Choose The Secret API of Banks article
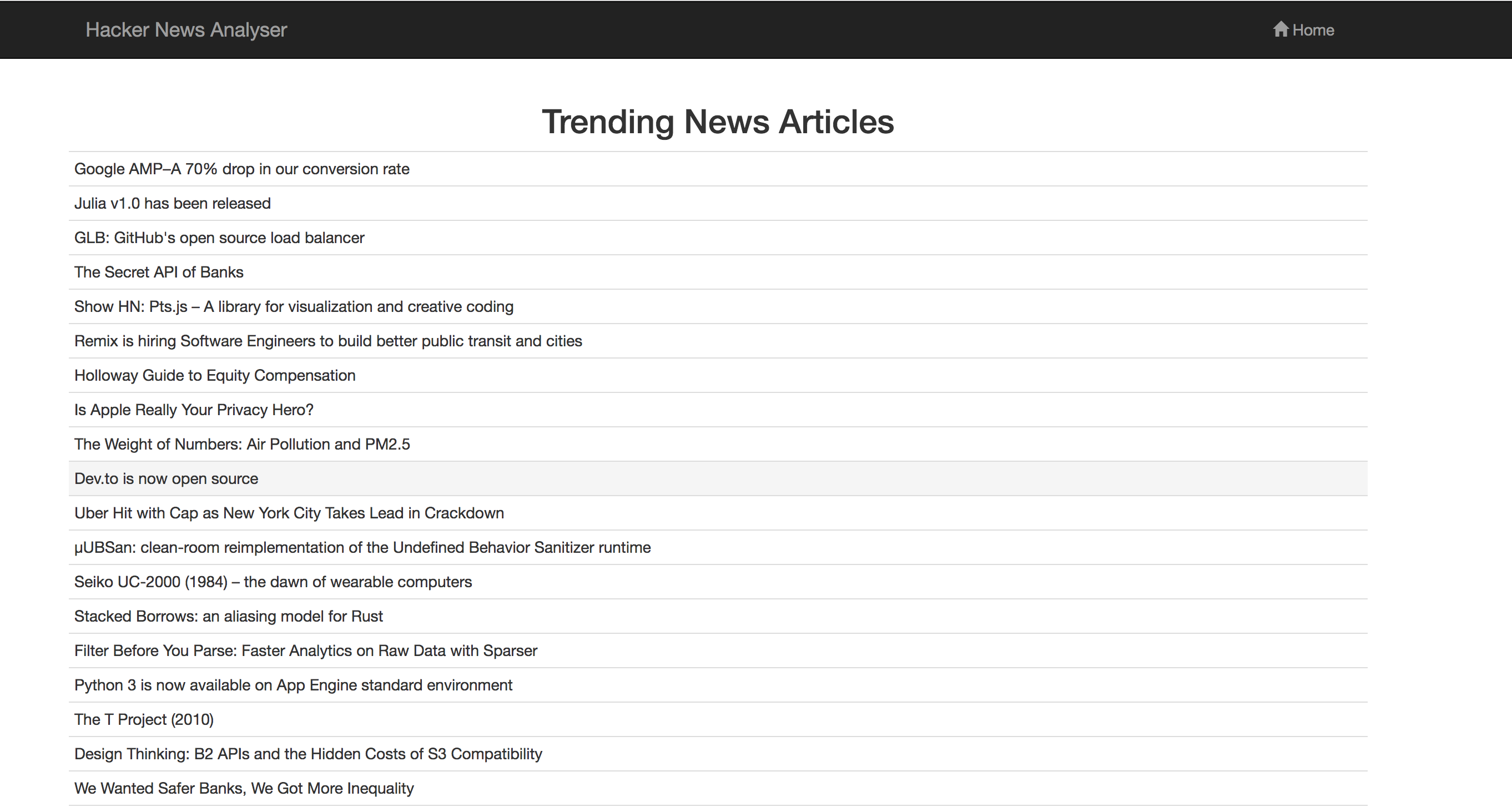The height and width of the screenshot is (807, 1512). coord(717,273)
